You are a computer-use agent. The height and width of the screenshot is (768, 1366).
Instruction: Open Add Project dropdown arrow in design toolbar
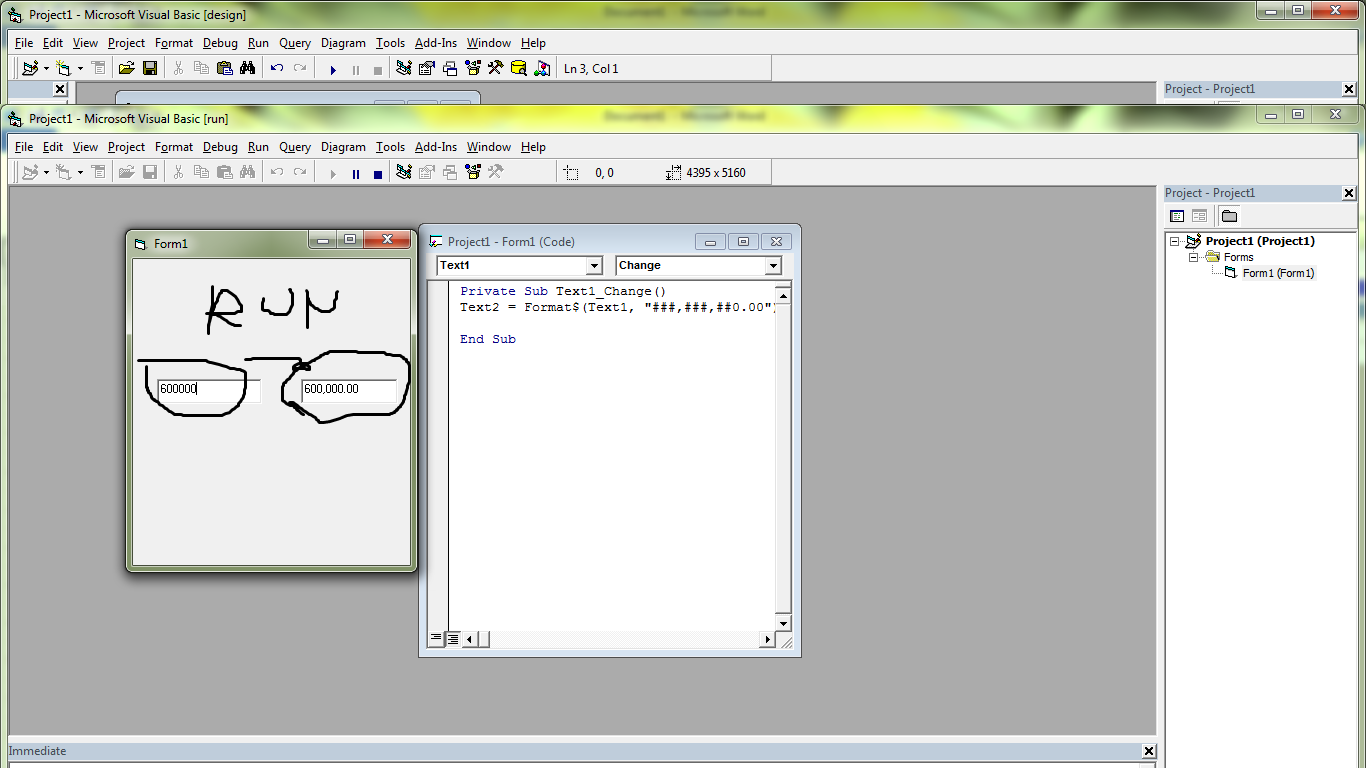[x=46, y=68]
